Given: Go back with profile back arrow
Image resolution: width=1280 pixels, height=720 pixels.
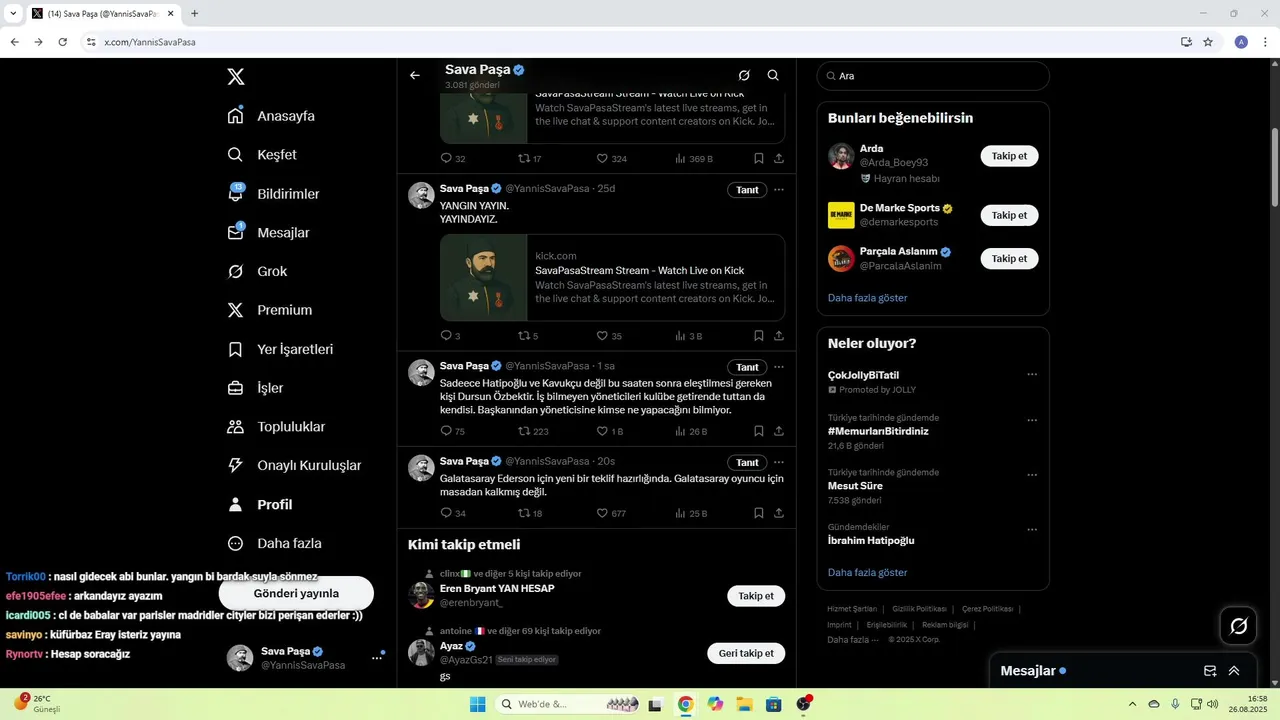Looking at the screenshot, I should tap(415, 75).
